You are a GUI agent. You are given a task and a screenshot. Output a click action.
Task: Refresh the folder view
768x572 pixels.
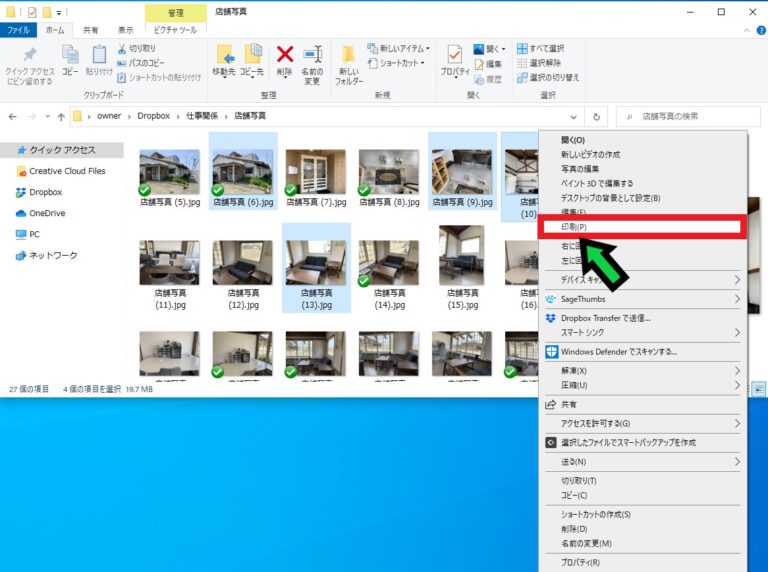click(596, 117)
